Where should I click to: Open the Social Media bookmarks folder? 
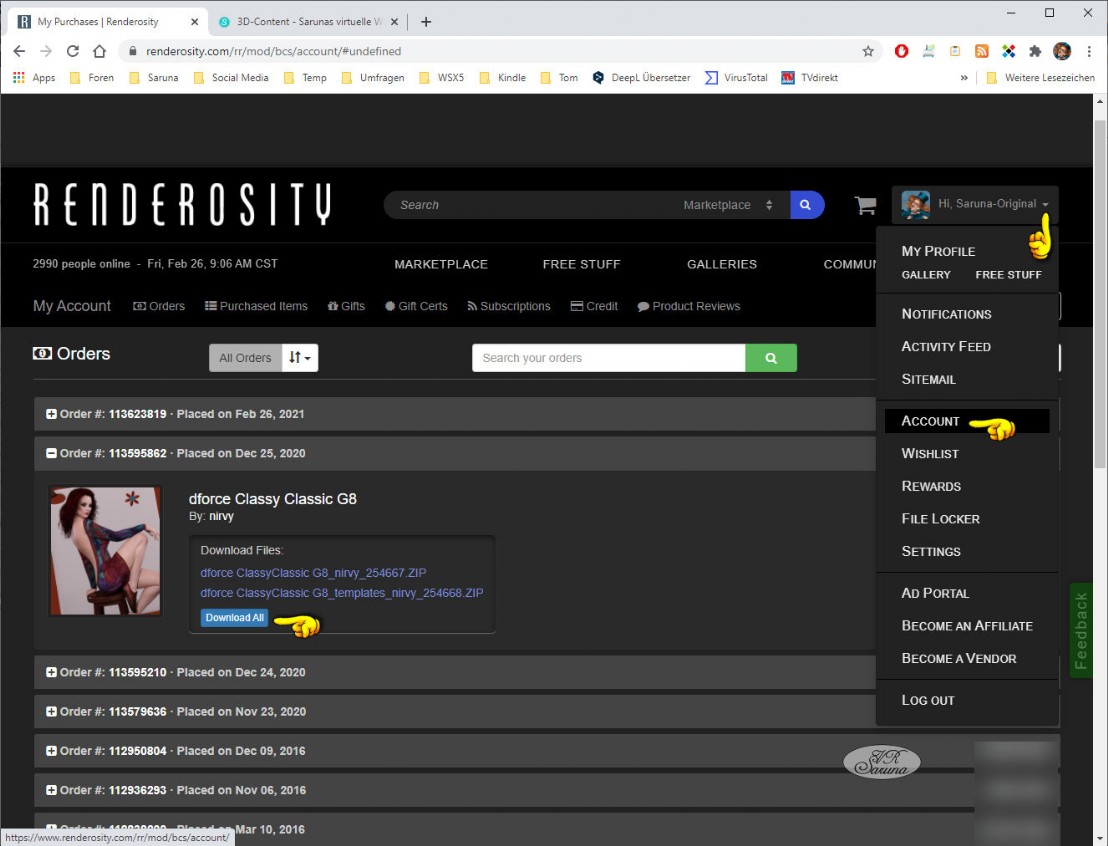(230, 78)
